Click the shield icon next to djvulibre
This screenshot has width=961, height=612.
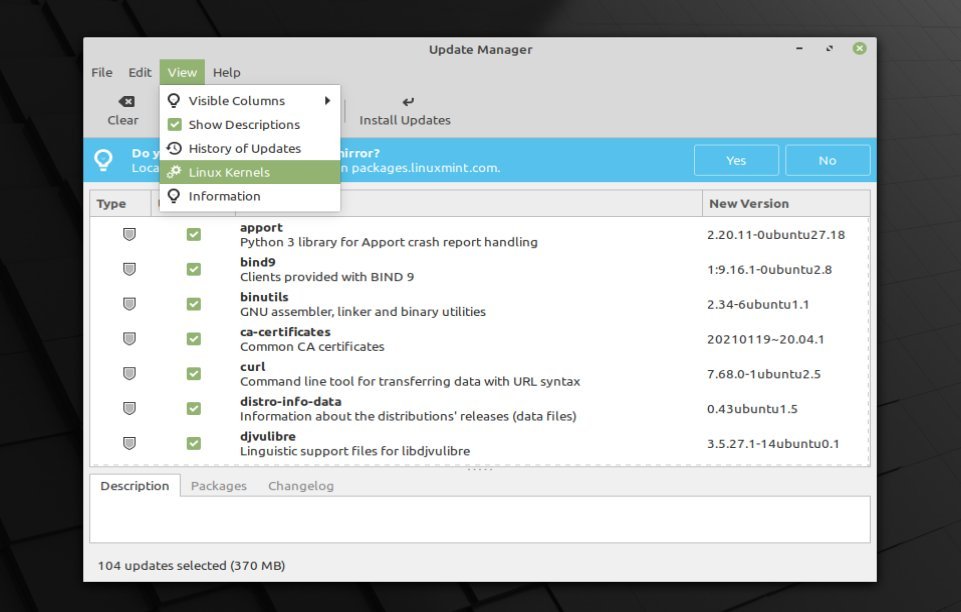(129, 443)
